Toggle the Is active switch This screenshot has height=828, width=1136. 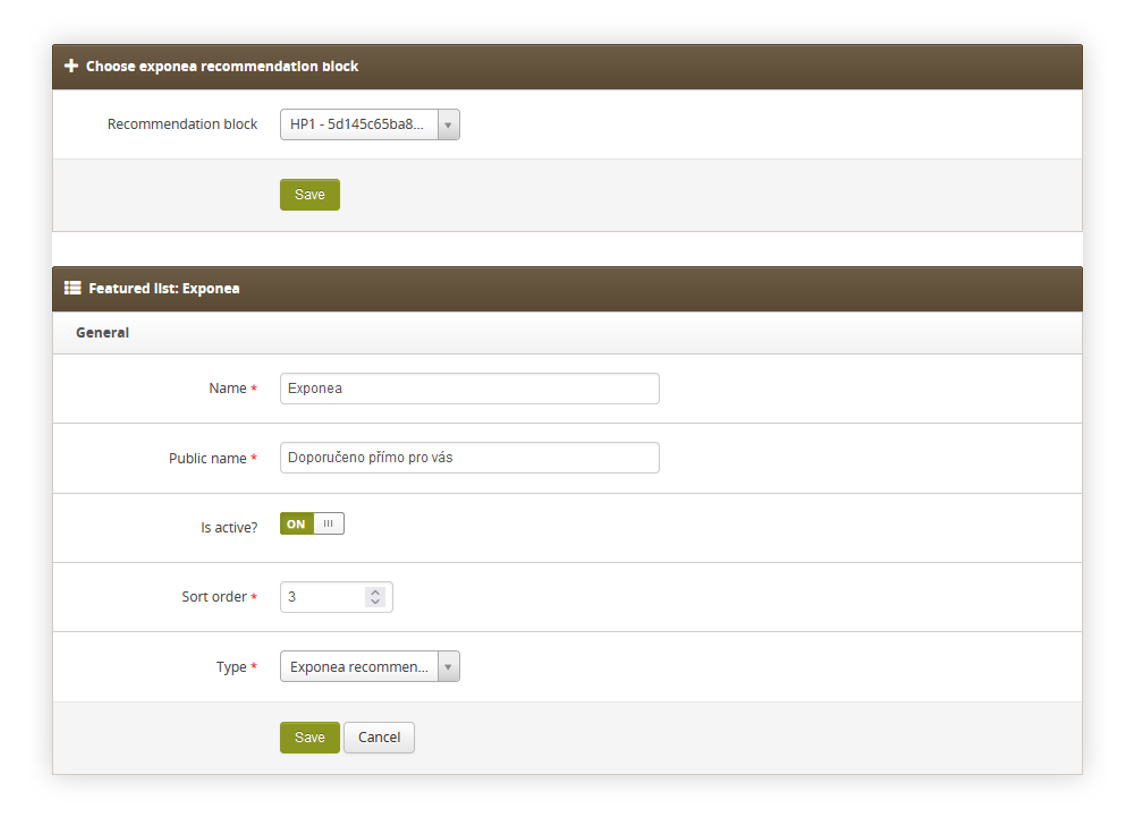click(312, 524)
